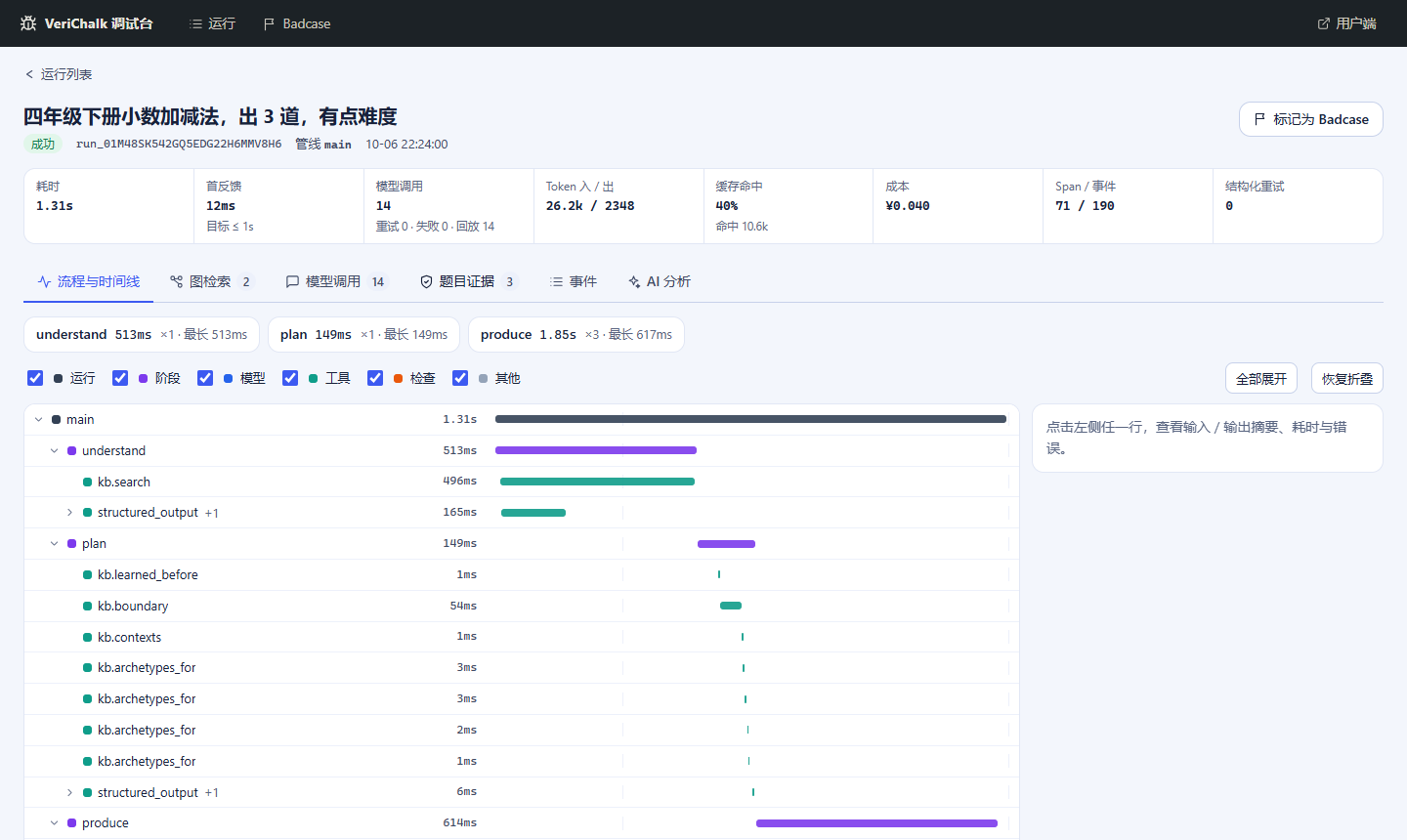
Task: Click the run ID run_01M48SK542GQ5EDG22H6MMV8H6
Action: pyautogui.click(x=179, y=145)
